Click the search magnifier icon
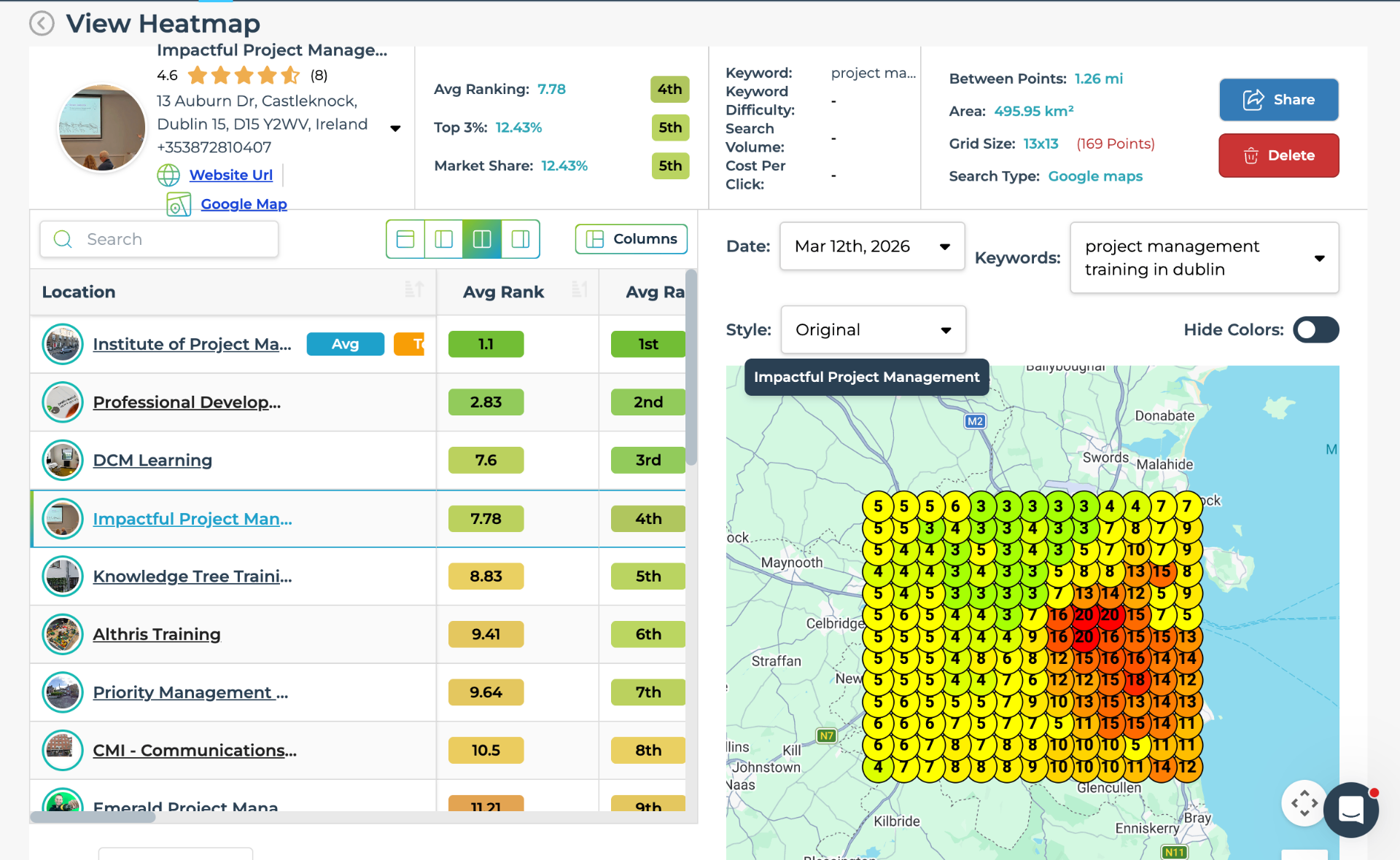 [63, 239]
